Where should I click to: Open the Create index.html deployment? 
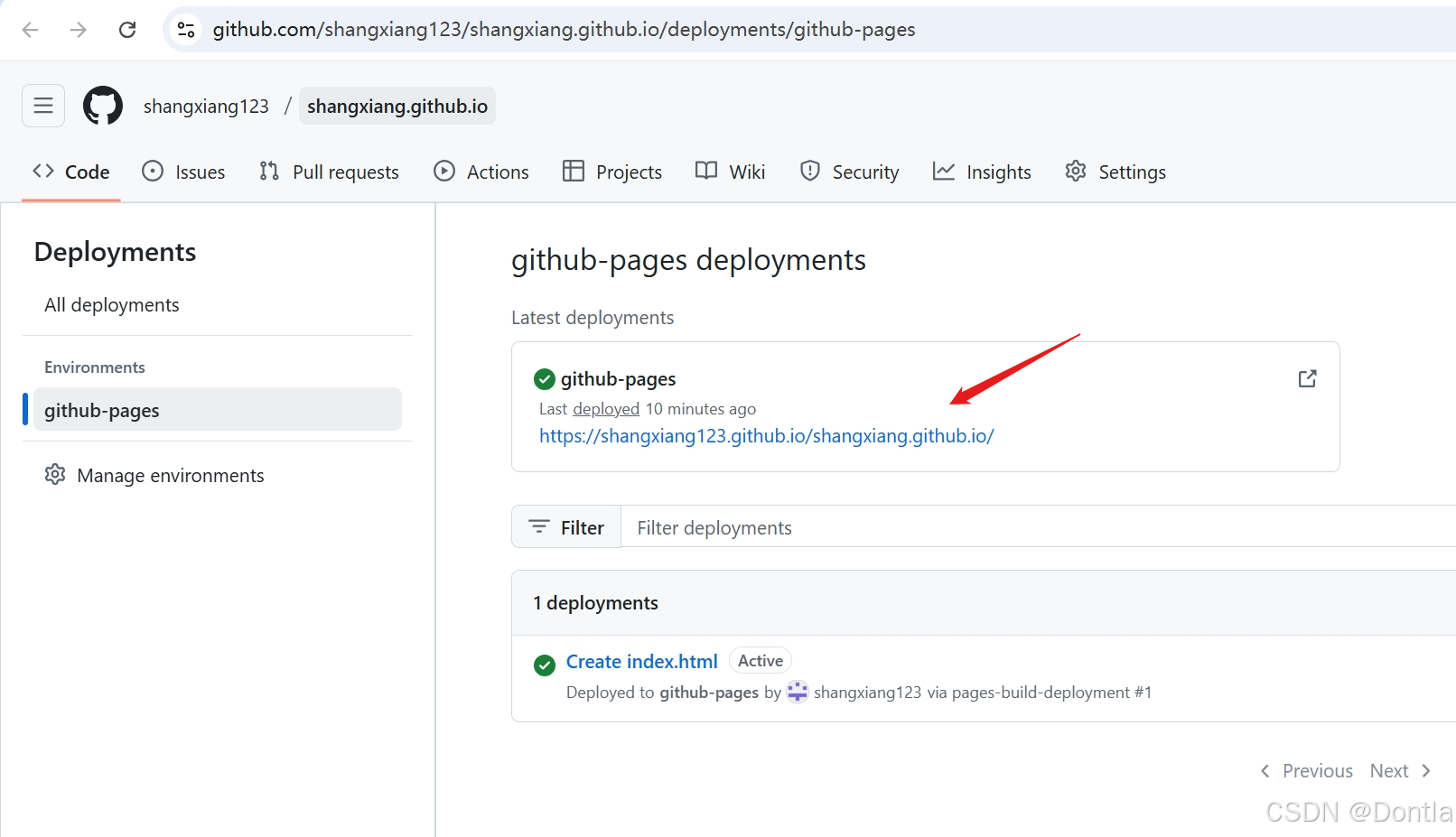[x=641, y=661]
